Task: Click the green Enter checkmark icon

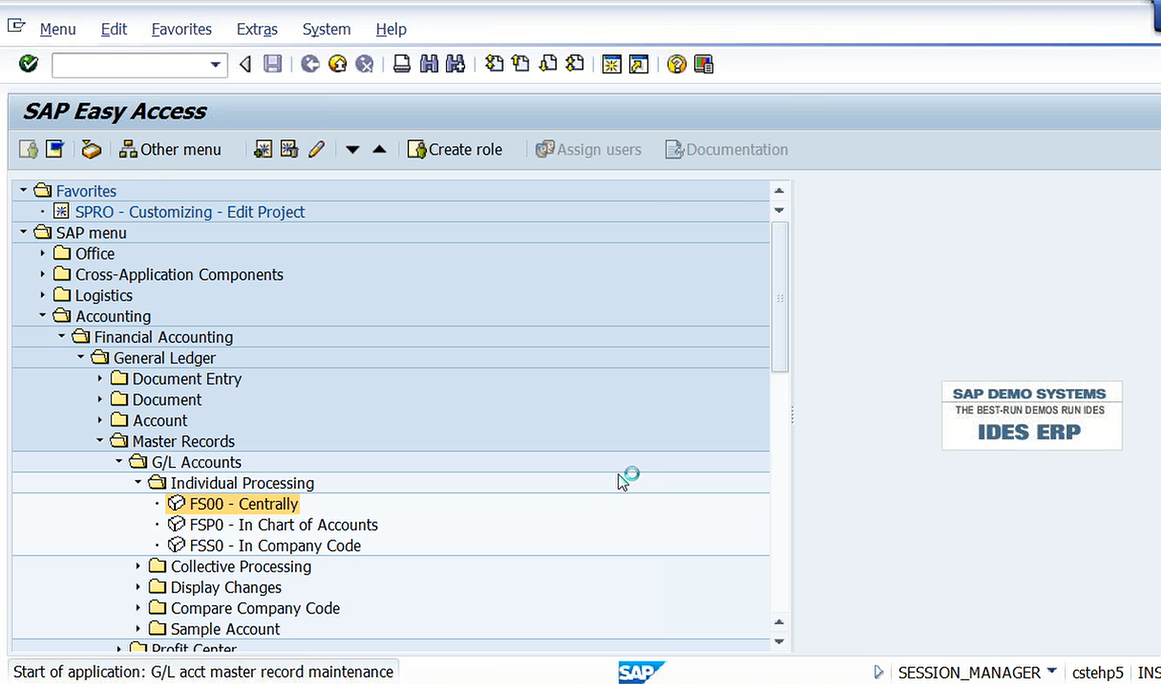Action: coord(28,64)
